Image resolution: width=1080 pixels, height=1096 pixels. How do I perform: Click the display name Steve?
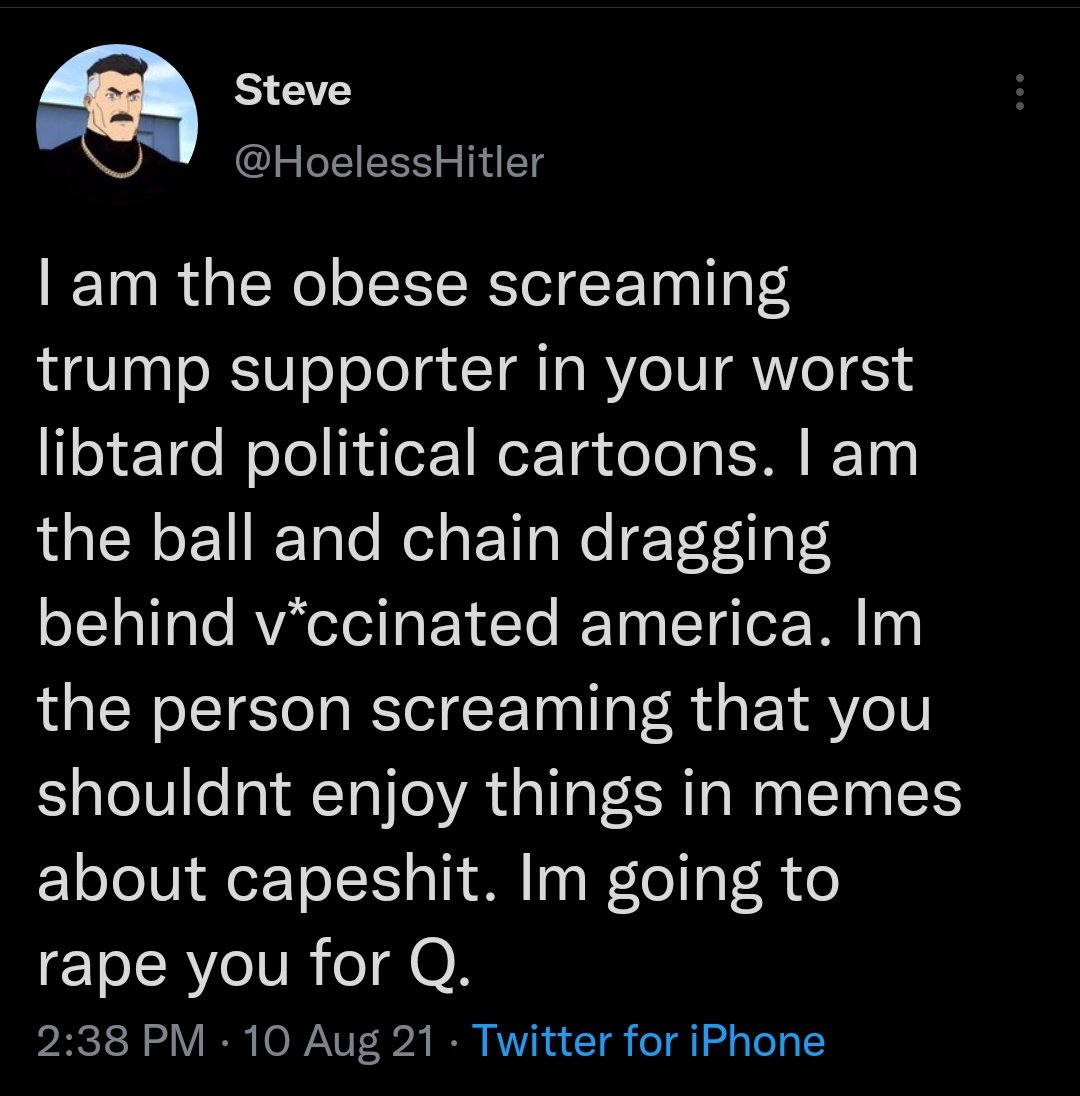[x=292, y=90]
